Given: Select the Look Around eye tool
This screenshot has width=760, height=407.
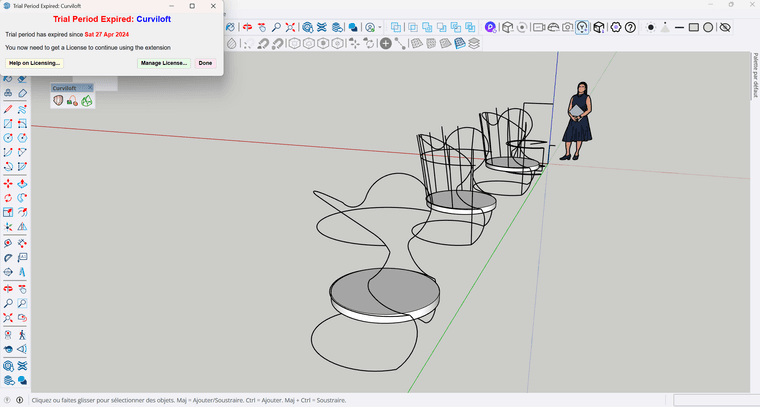Looking at the screenshot, I should point(8,349).
